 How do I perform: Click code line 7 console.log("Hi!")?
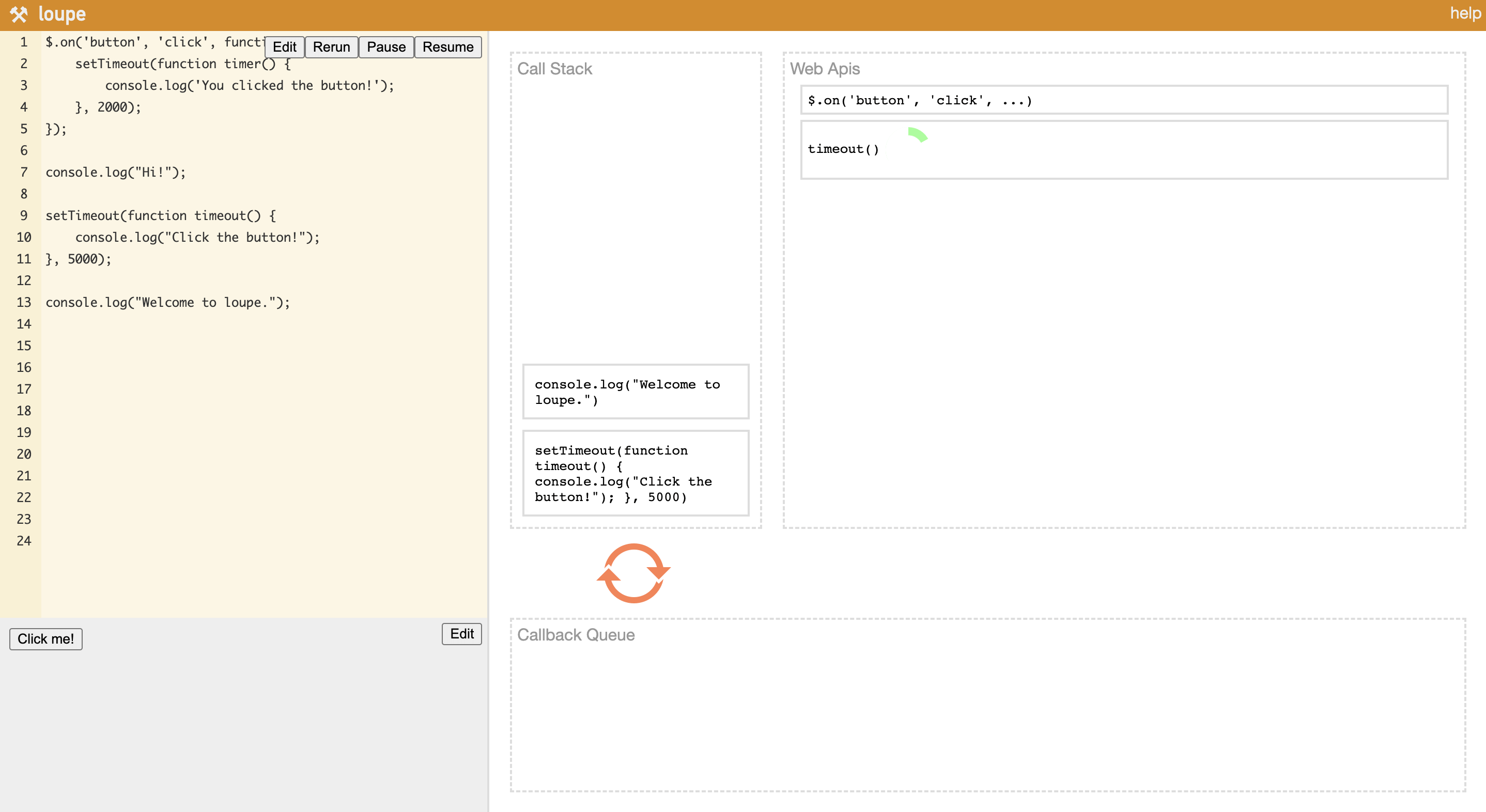[x=115, y=173]
